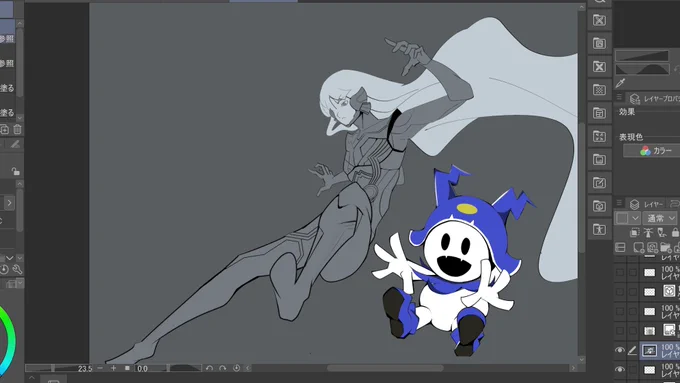Open the layer palette color dropdown arrow

(x=635, y=218)
